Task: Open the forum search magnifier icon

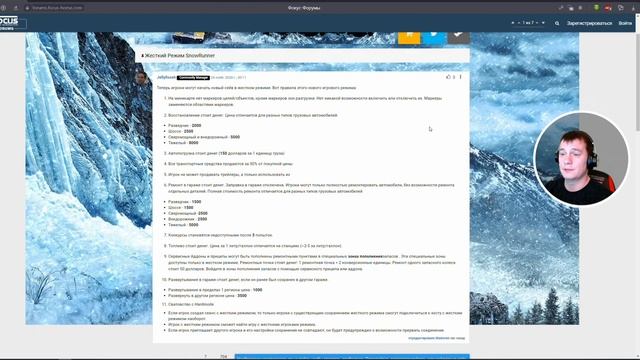Action: 557,23
